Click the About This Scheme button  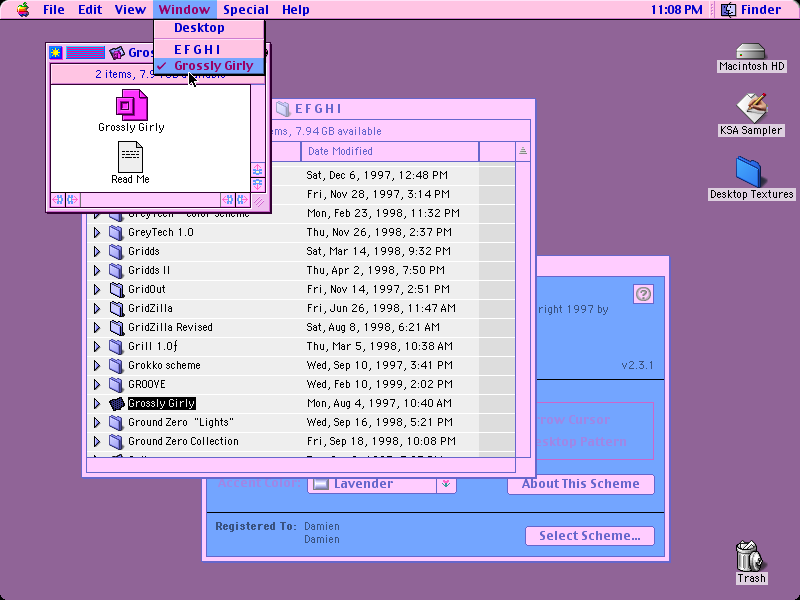(581, 484)
